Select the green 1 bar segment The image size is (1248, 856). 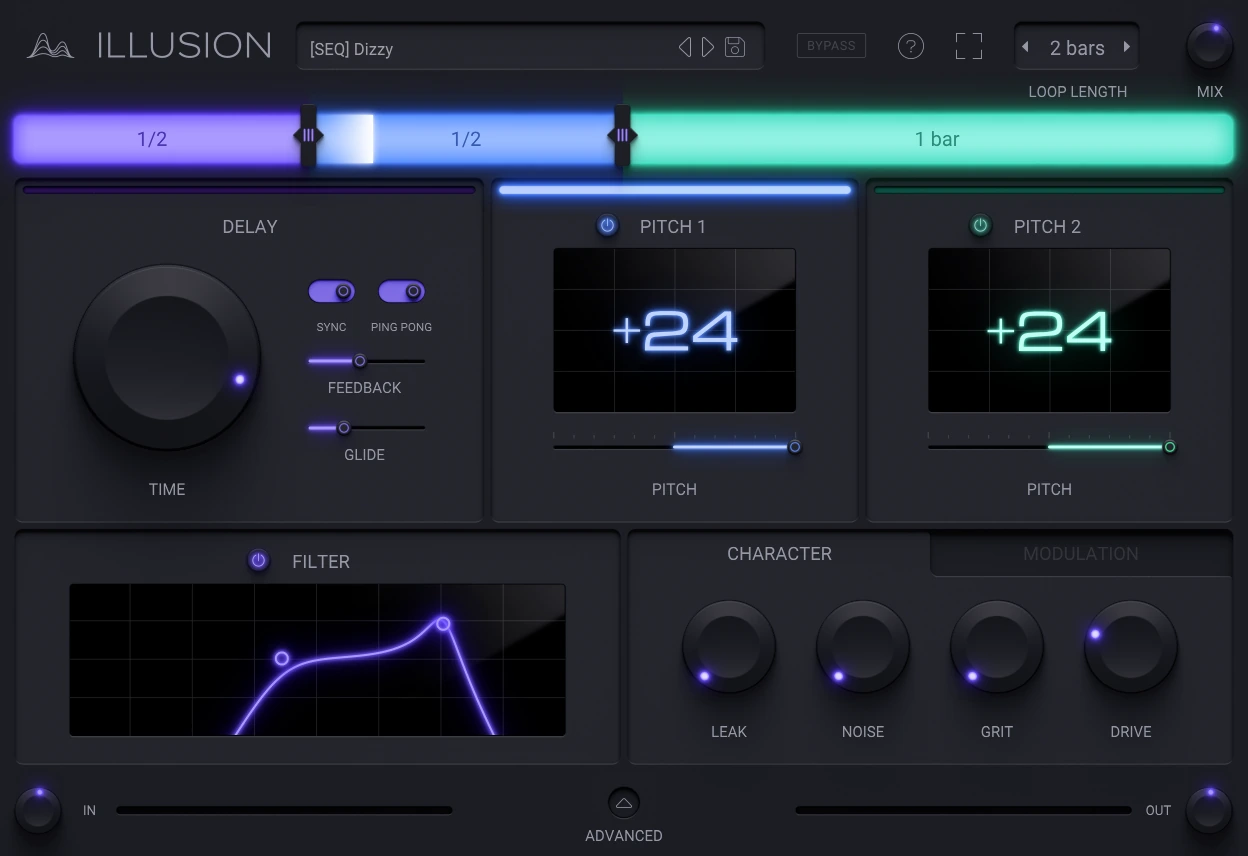coord(933,139)
